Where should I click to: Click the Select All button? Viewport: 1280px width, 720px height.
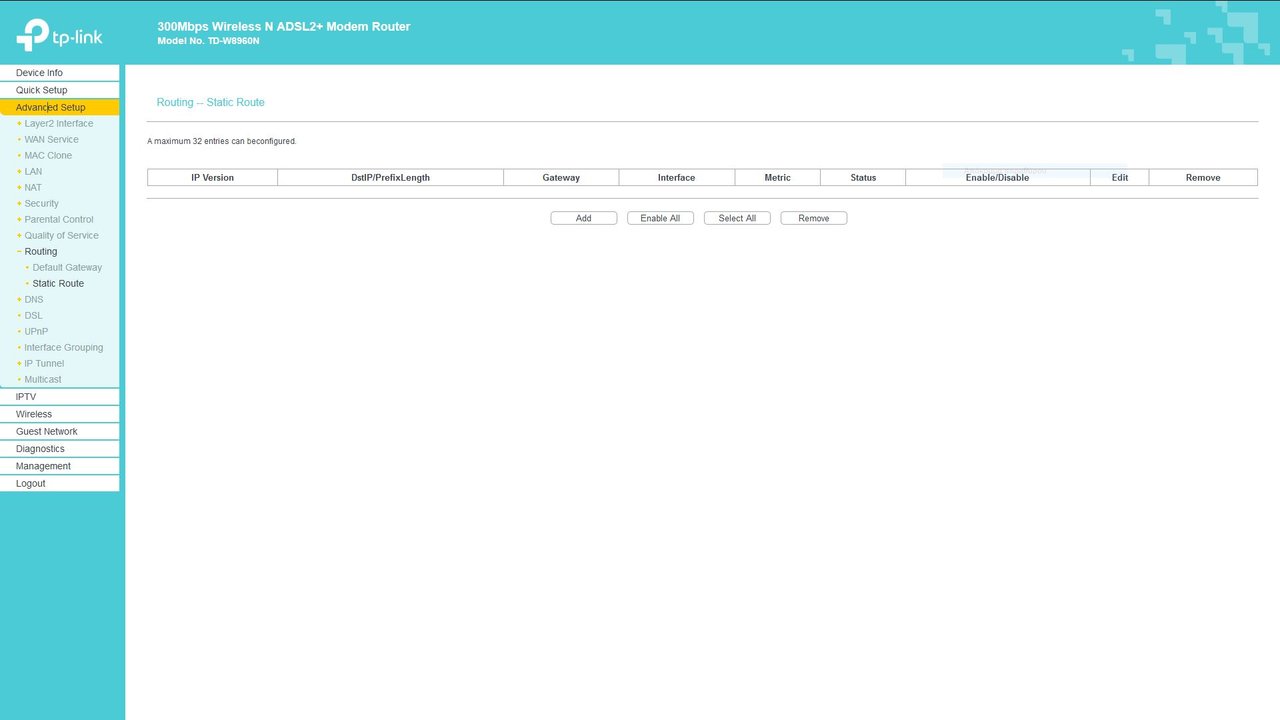coord(737,218)
